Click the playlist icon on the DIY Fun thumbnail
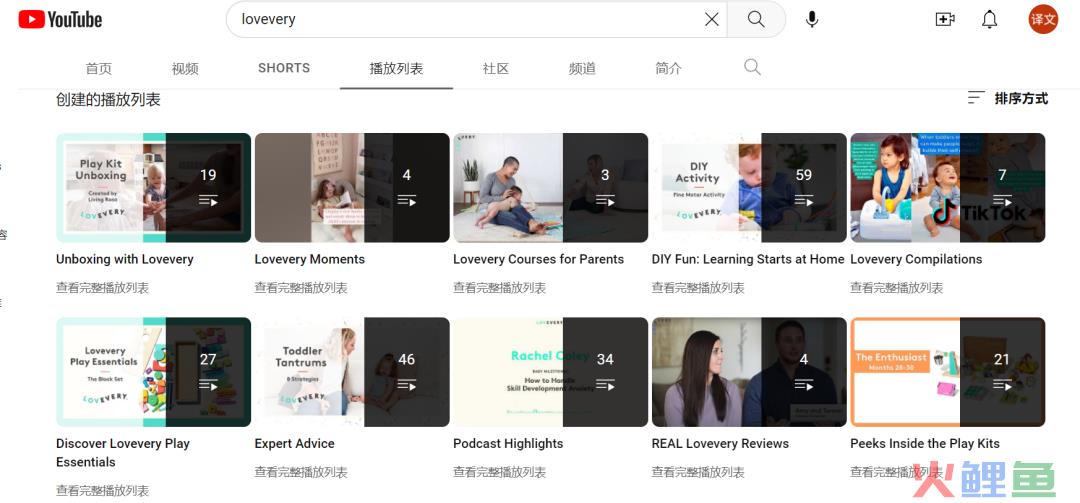Image resolution: width=1080 pixels, height=503 pixels. [804, 201]
